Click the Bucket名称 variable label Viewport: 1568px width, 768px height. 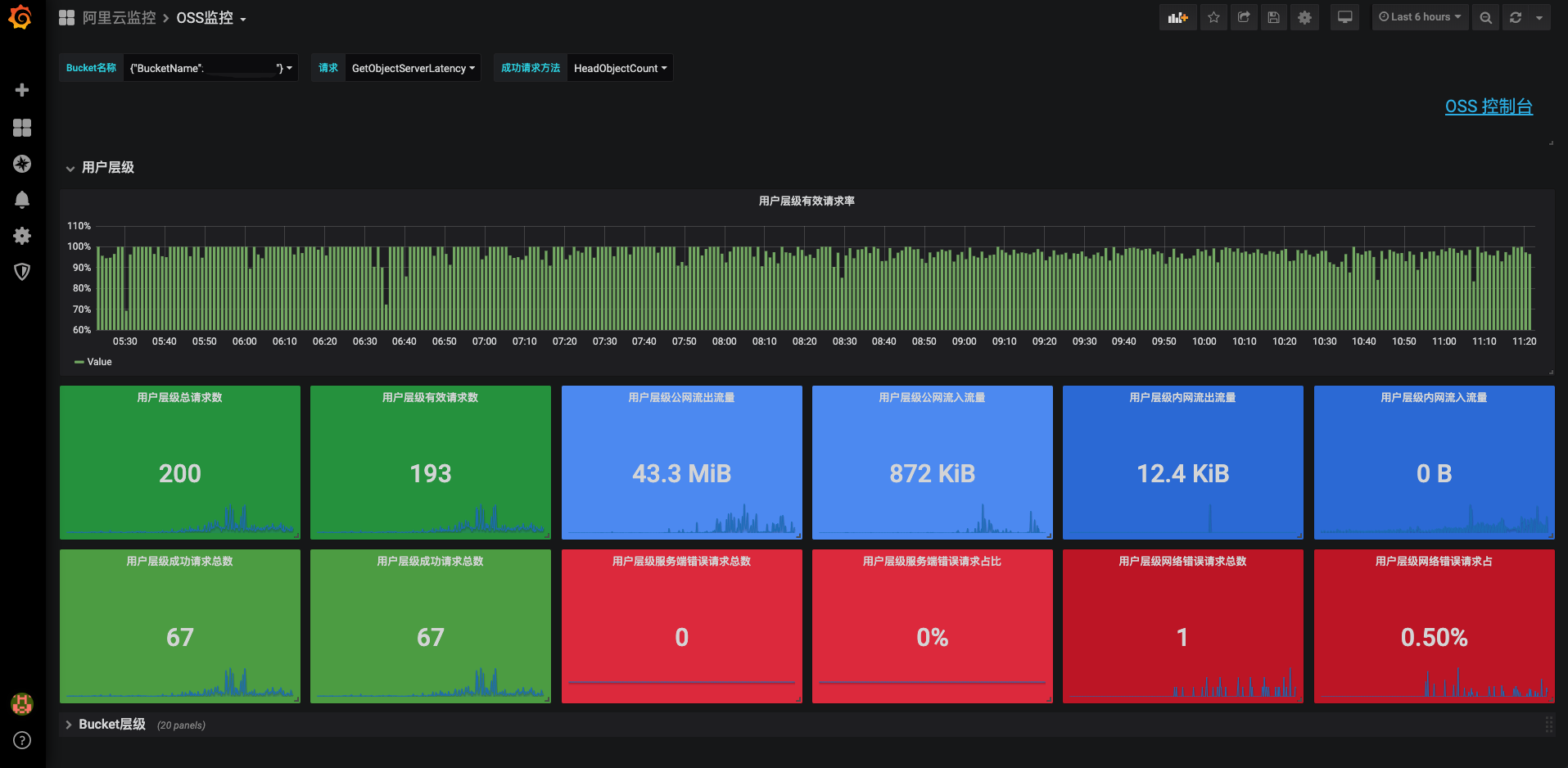tap(91, 68)
